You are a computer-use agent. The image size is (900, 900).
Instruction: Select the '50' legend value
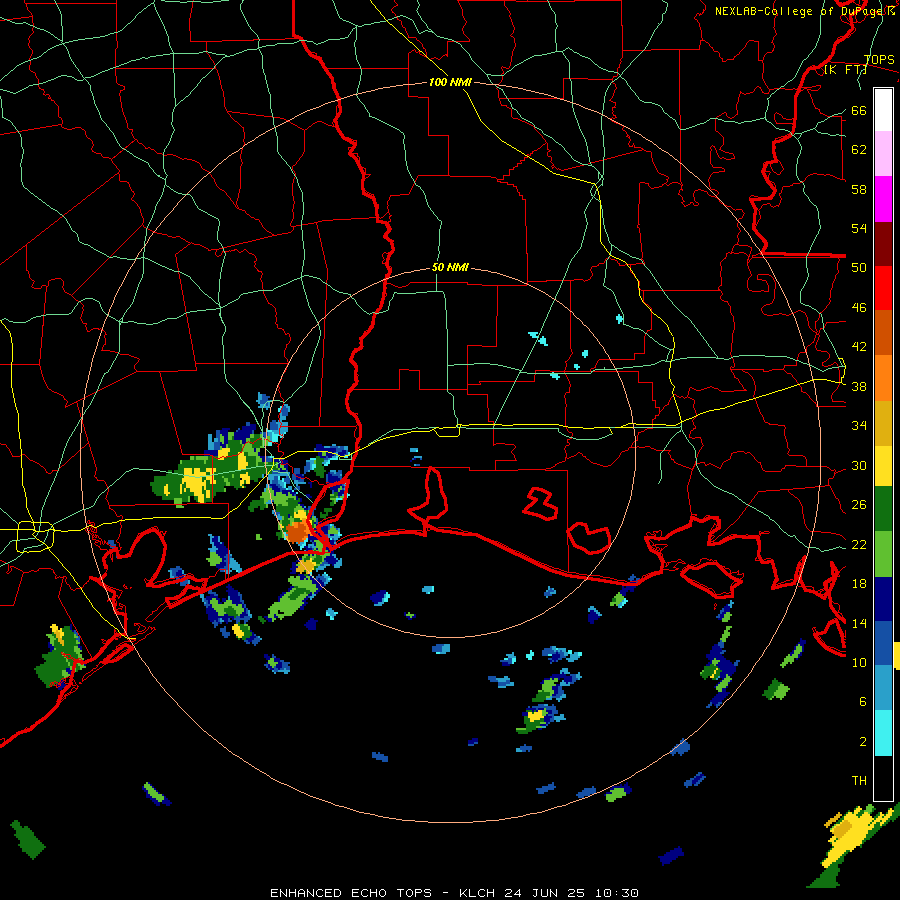tap(859, 267)
